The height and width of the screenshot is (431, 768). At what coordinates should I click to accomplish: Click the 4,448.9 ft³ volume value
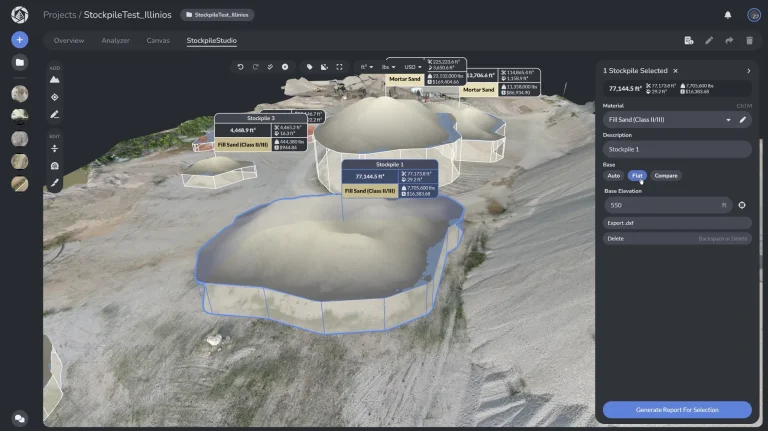point(243,130)
